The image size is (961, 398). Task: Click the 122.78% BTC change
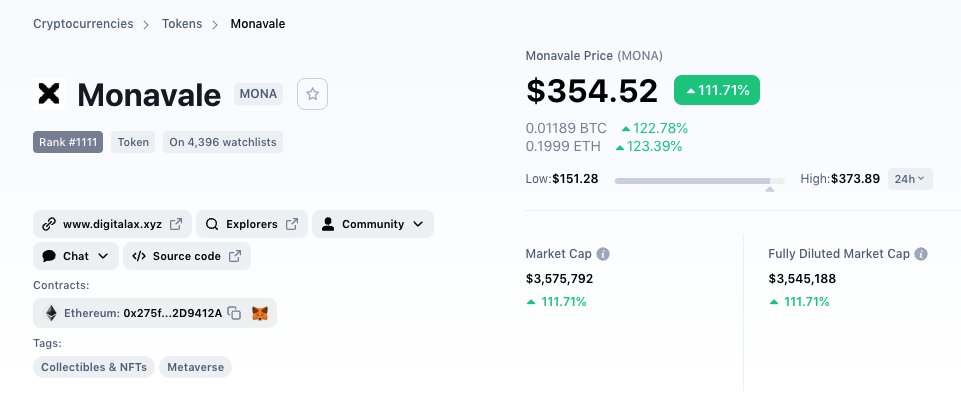point(655,128)
